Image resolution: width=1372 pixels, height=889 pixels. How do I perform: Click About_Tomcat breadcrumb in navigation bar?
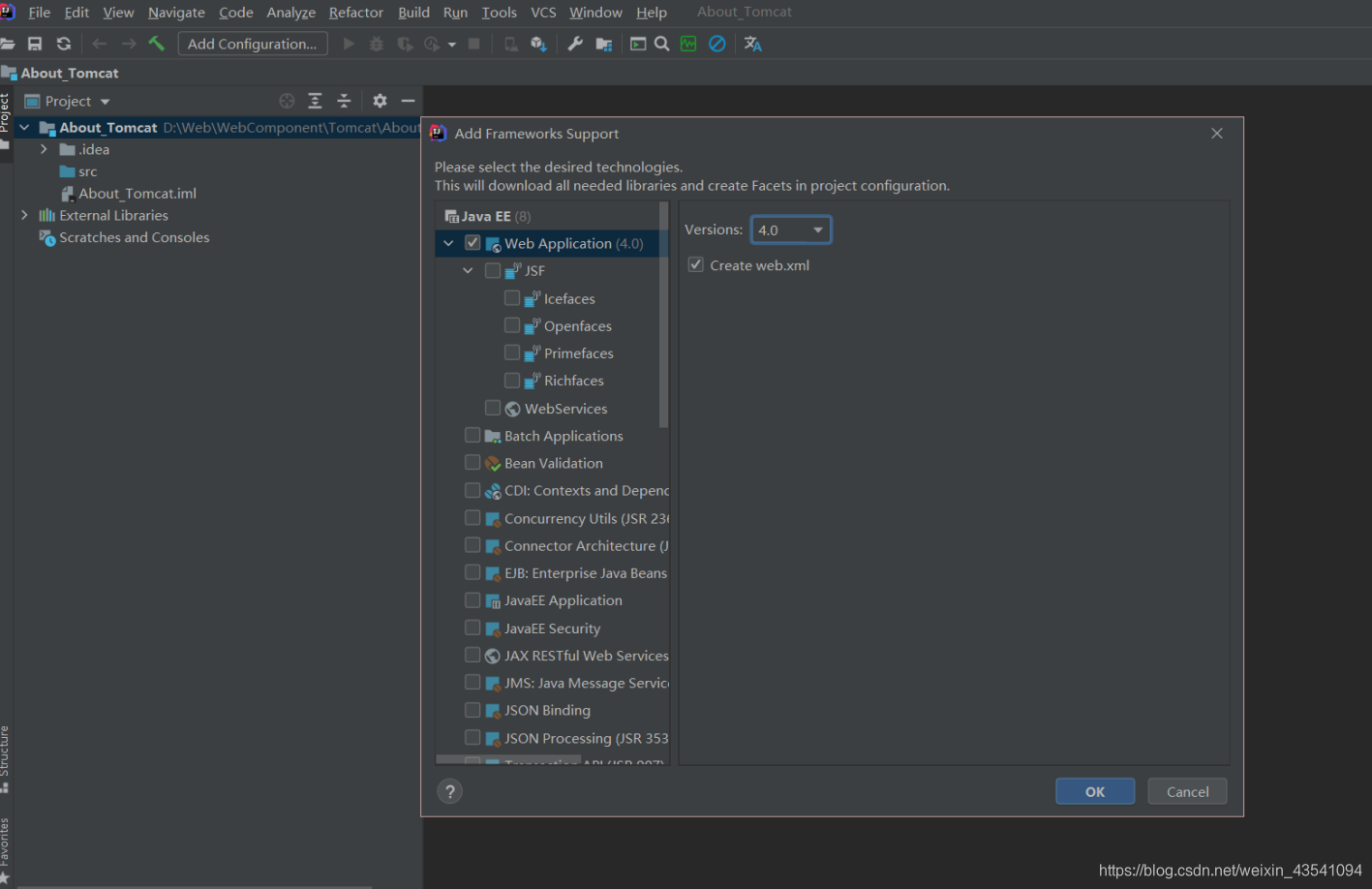pos(70,73)
